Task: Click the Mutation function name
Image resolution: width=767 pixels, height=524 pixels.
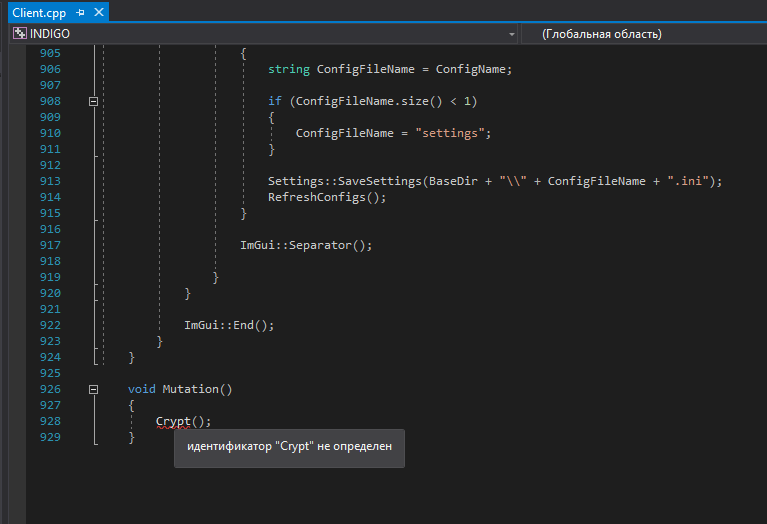Action: click(x=189, y=389)
